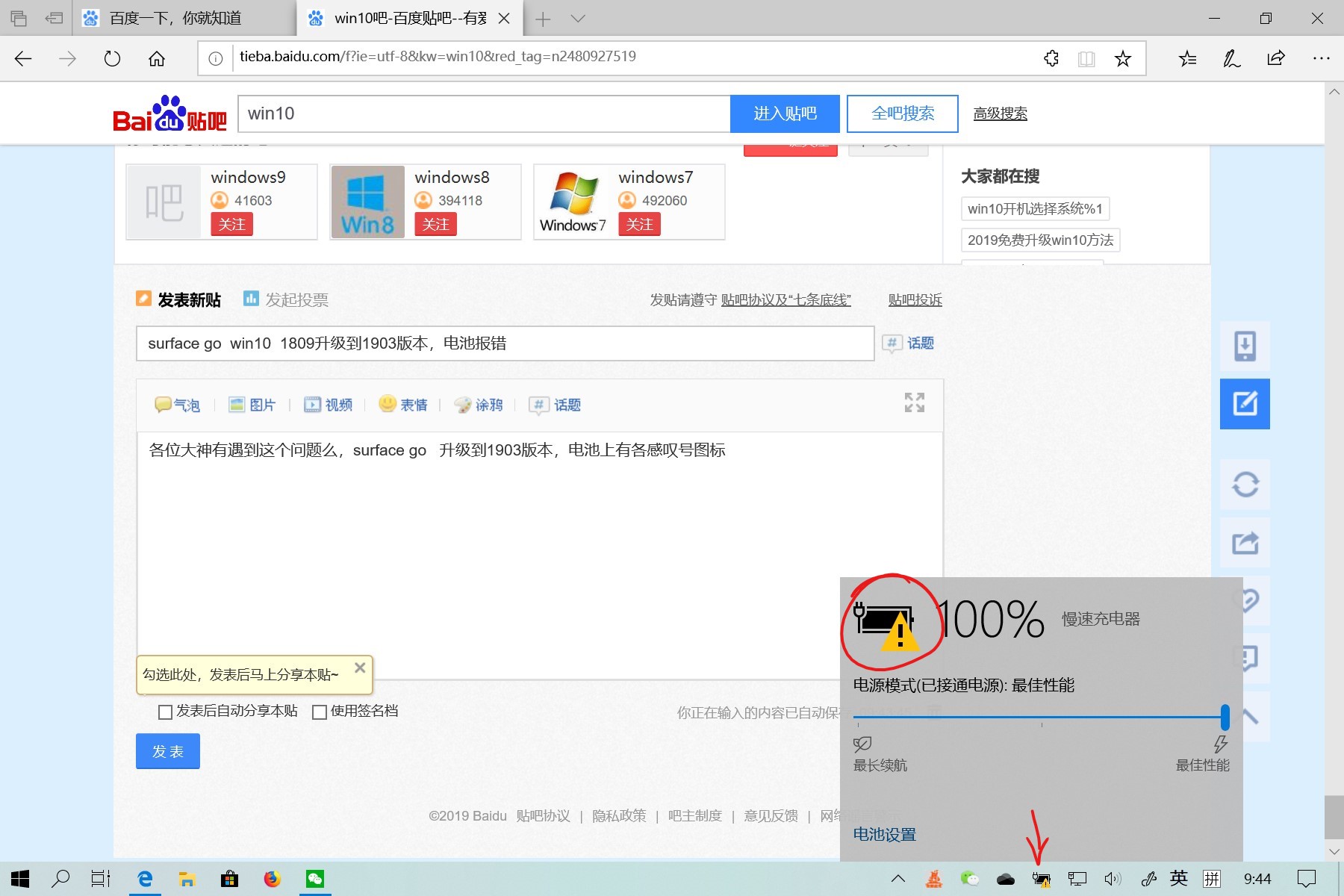
Task: Open the 吧主制度 footer link
Action: click(x=695, y=816)
